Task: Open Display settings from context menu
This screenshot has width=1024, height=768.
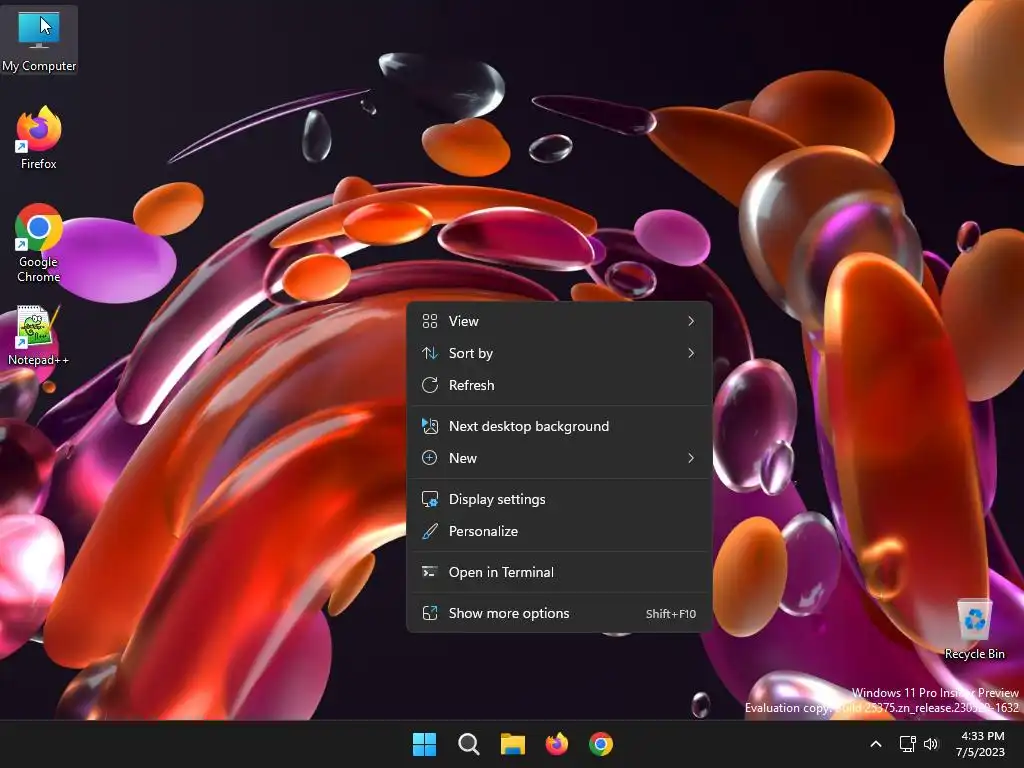Action: (559, 499)
